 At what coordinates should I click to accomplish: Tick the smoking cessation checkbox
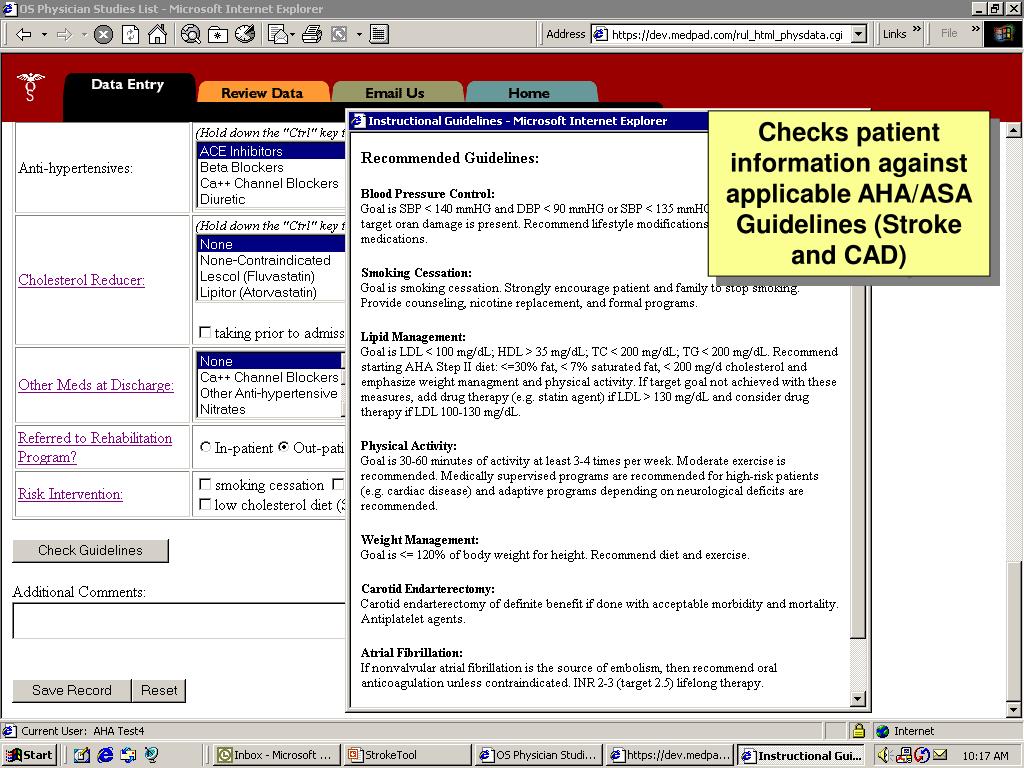205,484
